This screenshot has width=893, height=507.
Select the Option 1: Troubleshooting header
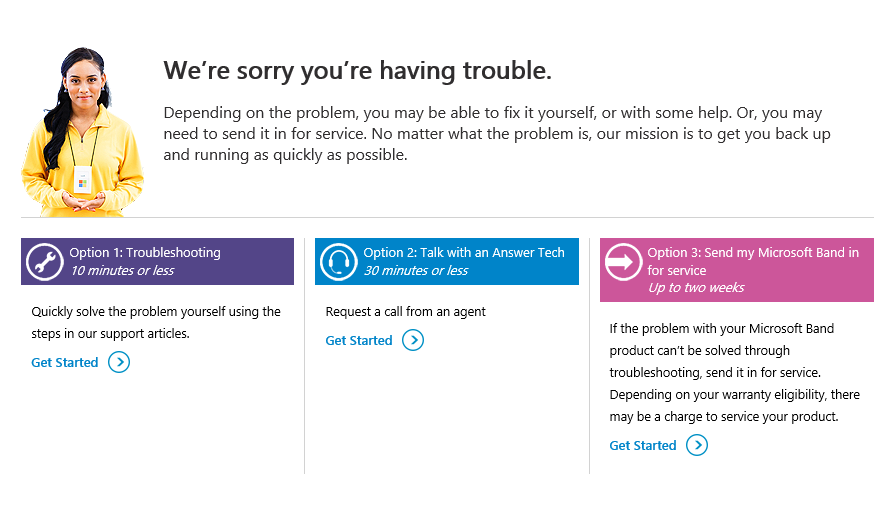pos(145,253)
